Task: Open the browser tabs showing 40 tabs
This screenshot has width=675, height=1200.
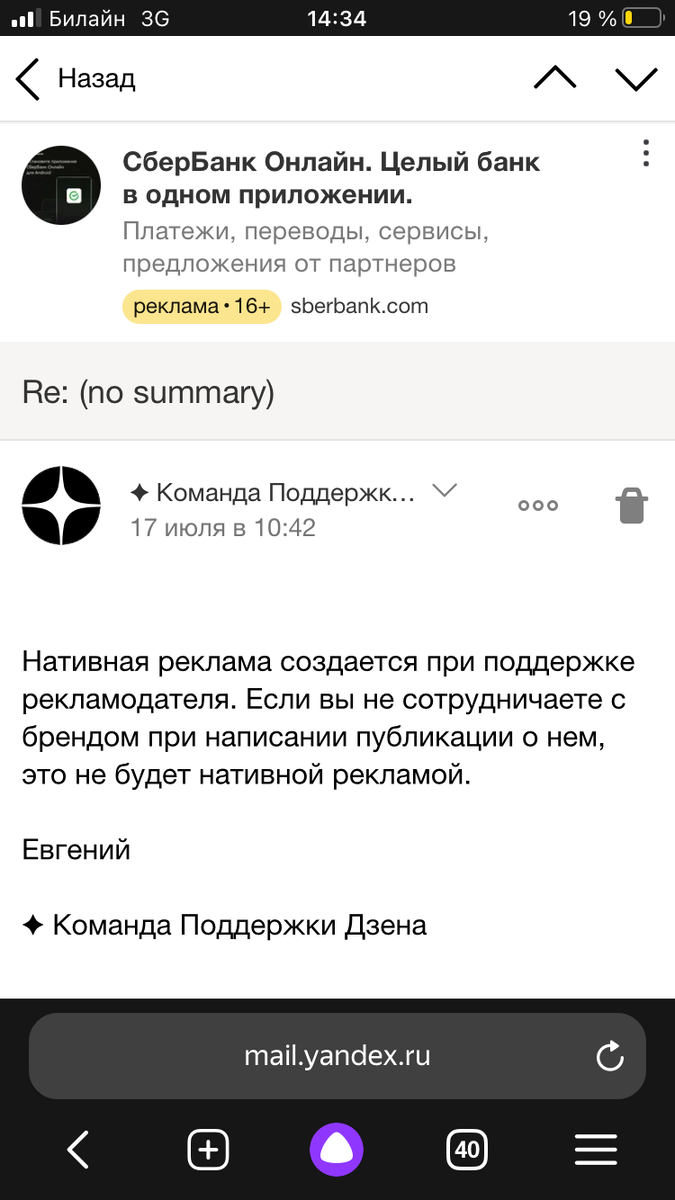Action: [466, 1149]
